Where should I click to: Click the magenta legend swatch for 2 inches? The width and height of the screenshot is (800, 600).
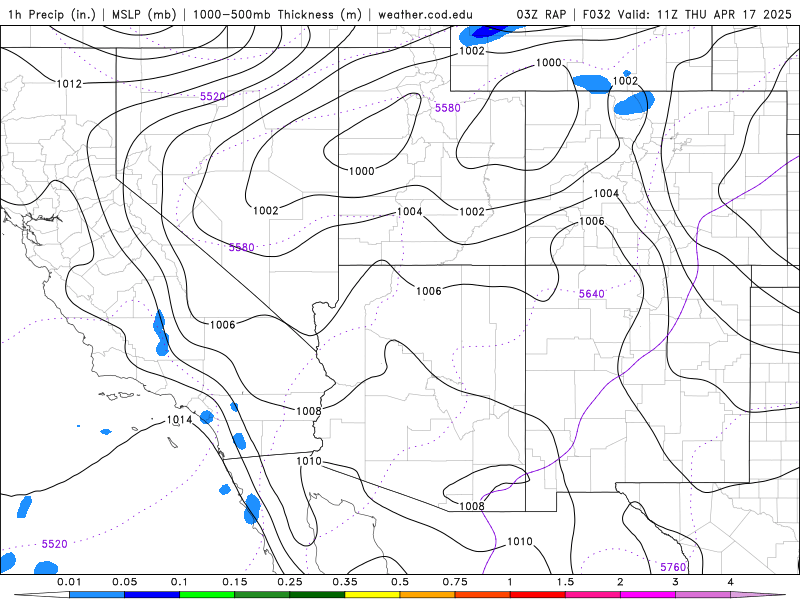pos(648,595)
